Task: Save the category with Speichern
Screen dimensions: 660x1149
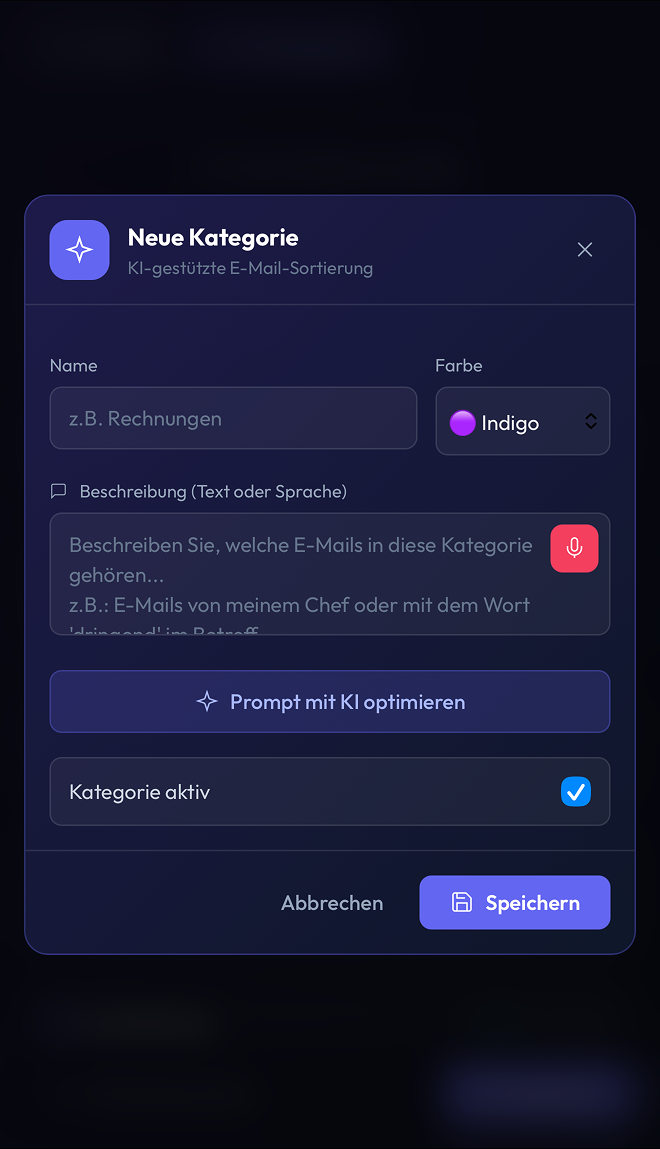Action: pyautogui.click(x=514, y=903)
